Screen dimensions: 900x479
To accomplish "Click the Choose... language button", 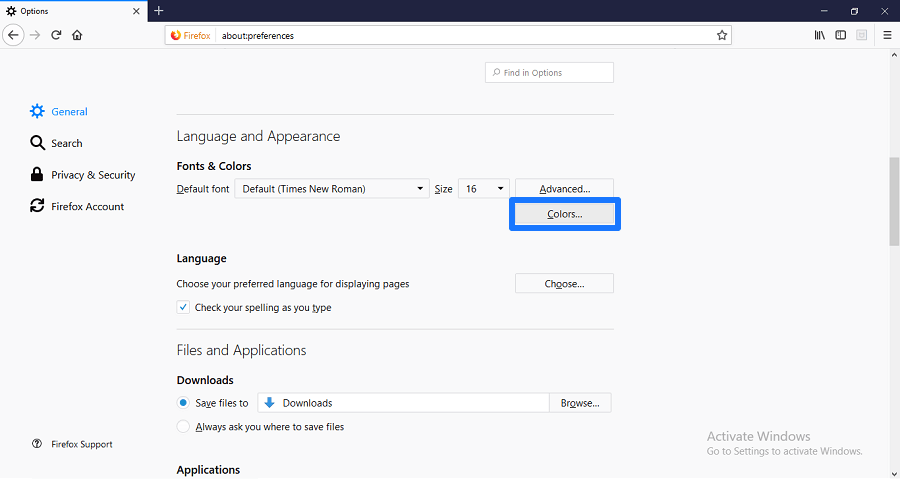I will tap(564, 283).
